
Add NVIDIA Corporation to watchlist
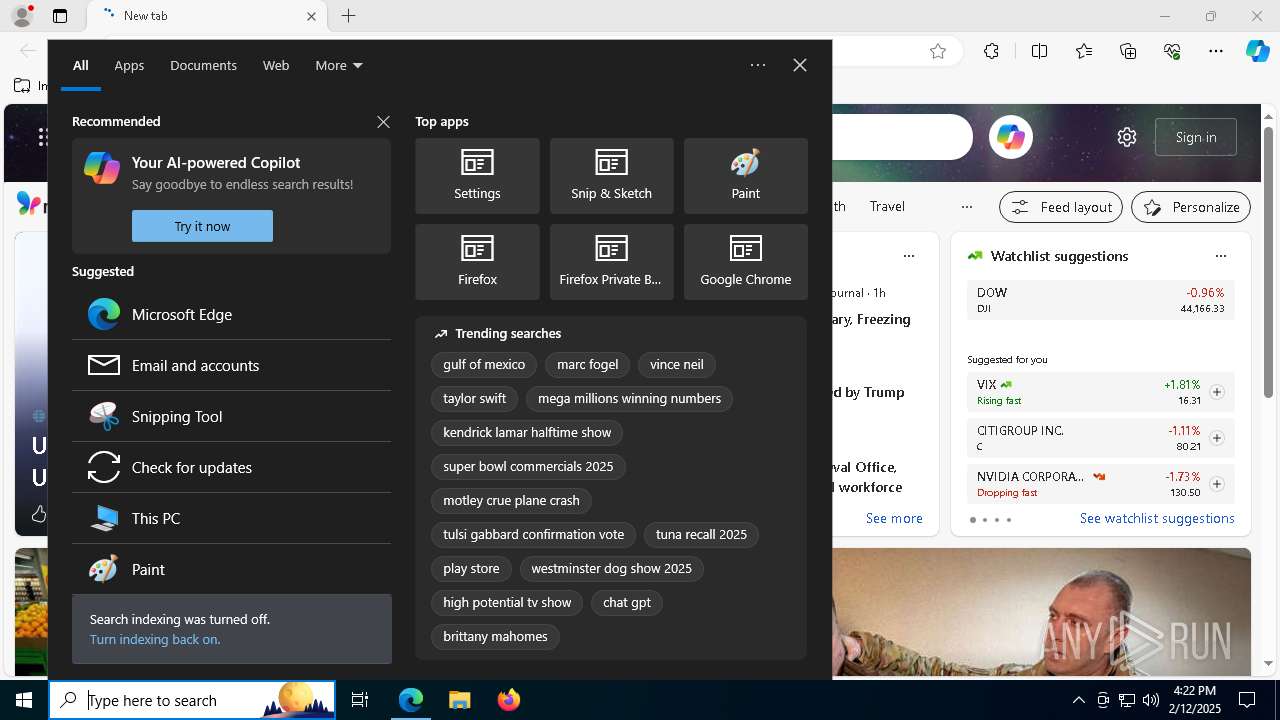coord(1216,484)
